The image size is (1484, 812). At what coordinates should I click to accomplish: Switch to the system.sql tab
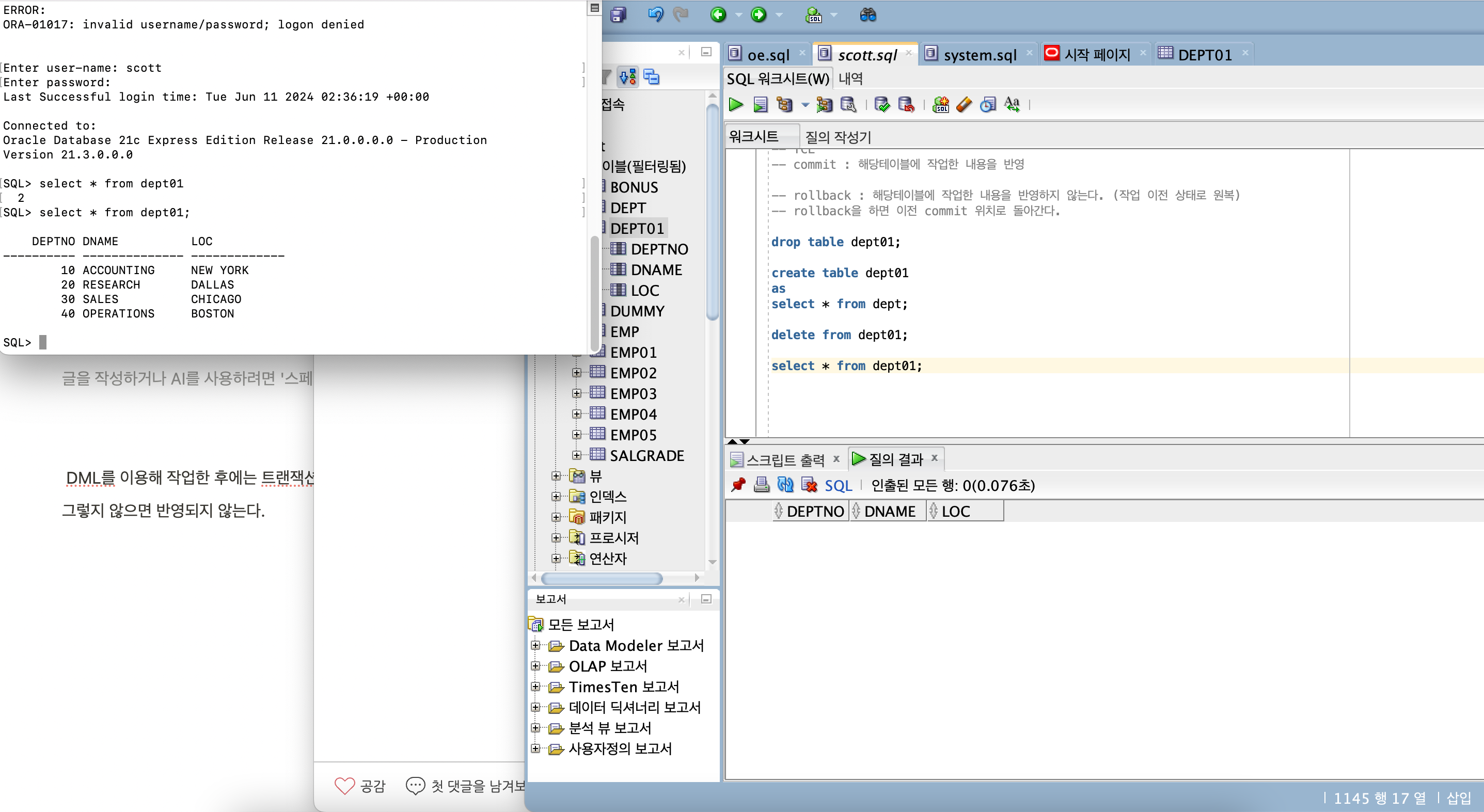tap(980, 55)
